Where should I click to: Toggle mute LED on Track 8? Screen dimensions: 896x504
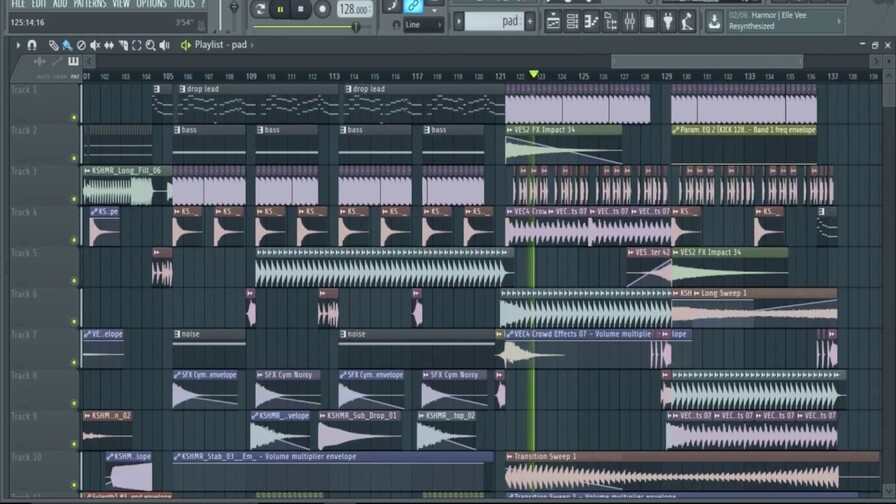[74, 403]
